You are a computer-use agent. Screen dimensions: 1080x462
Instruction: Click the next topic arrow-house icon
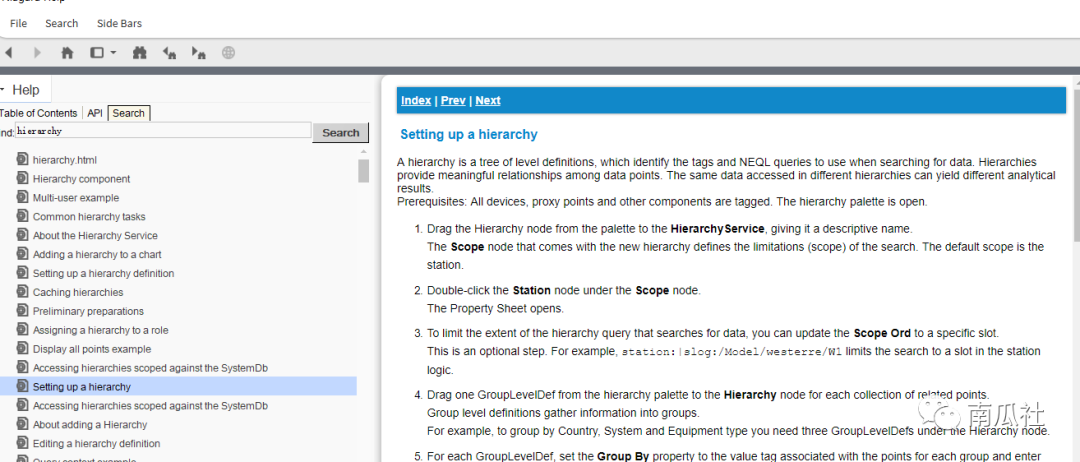pyautogui.click(x=199, y=53)
